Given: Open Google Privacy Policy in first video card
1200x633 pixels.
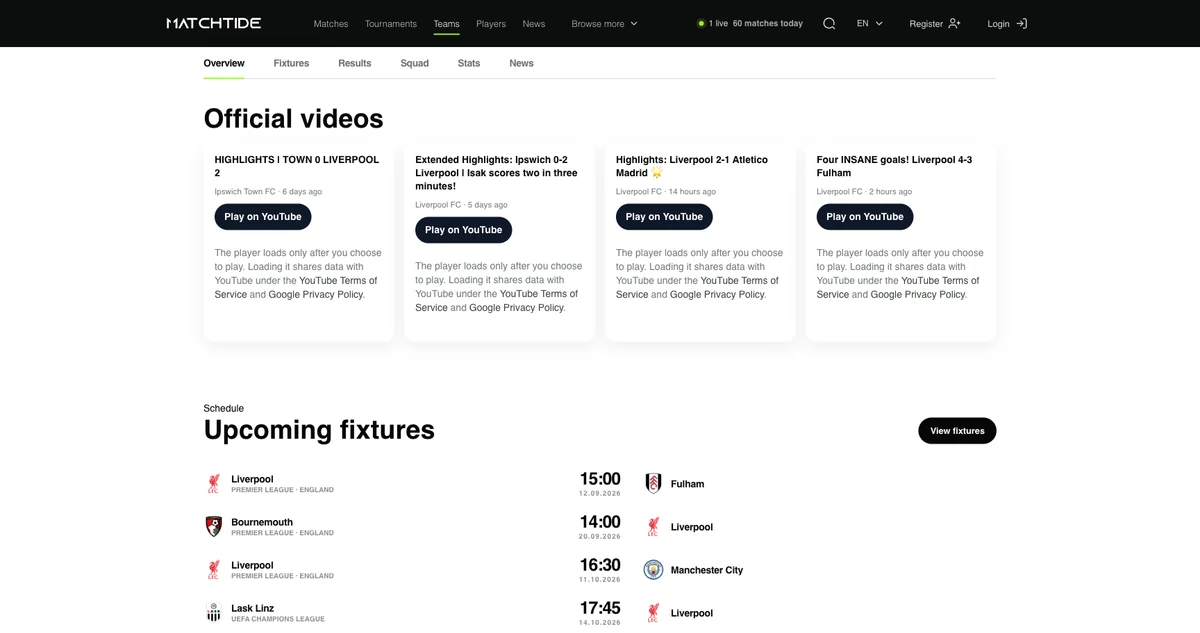Looking at the screenshot, I should click(316, 295).
